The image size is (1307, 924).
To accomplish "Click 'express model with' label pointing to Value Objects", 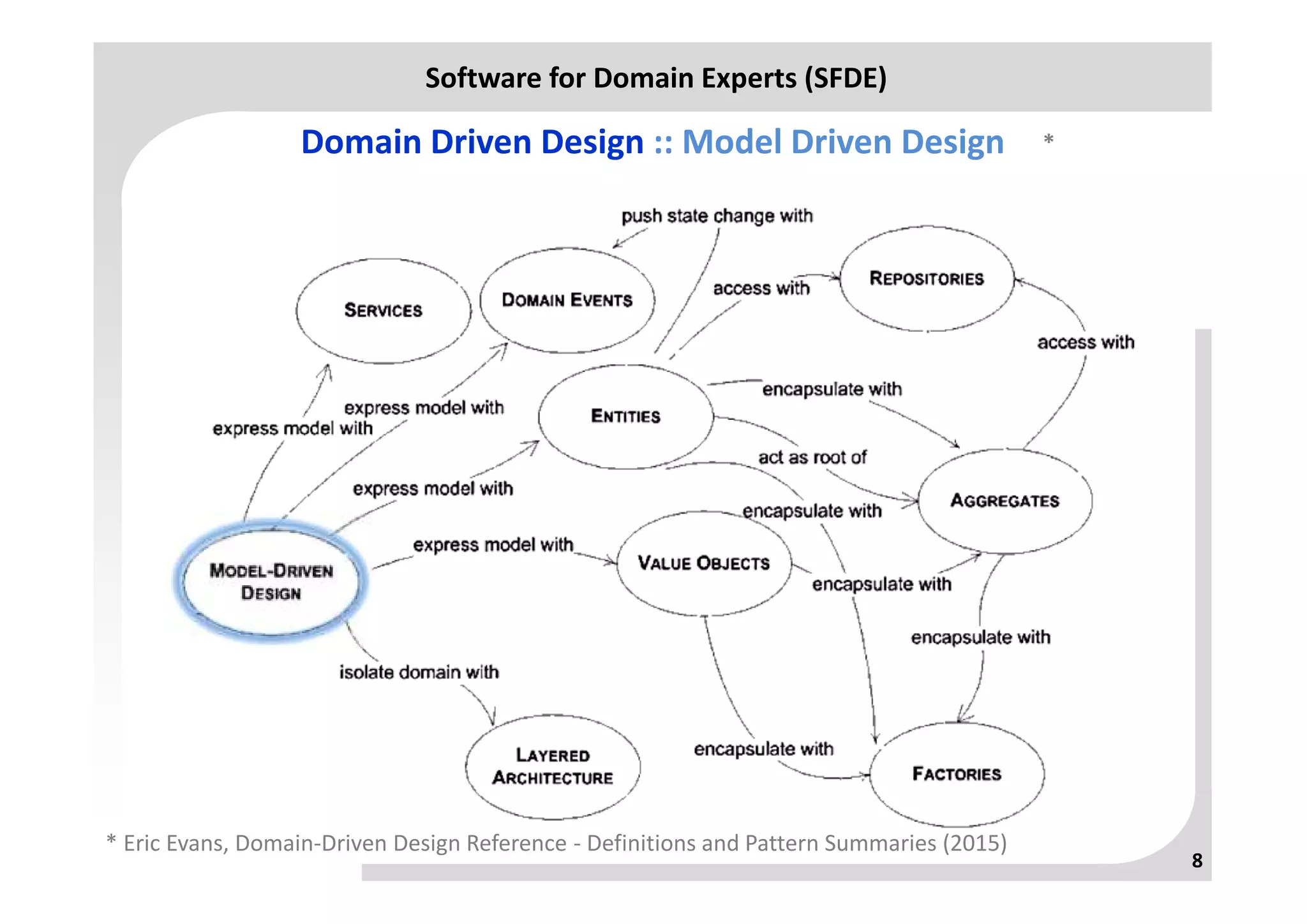I will (x=493, y=545).
